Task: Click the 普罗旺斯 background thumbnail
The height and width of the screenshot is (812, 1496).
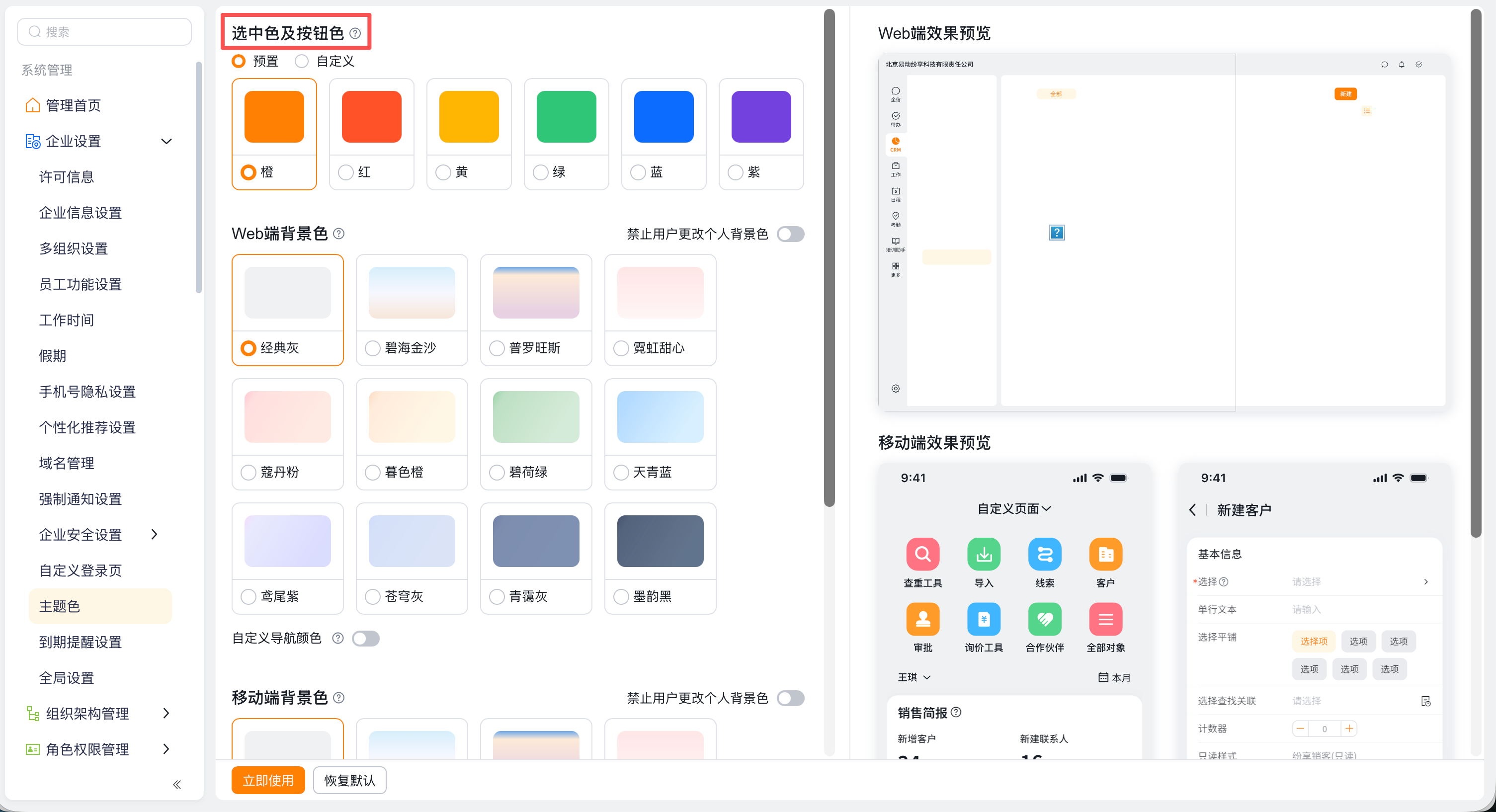Action: click(535, 293)
